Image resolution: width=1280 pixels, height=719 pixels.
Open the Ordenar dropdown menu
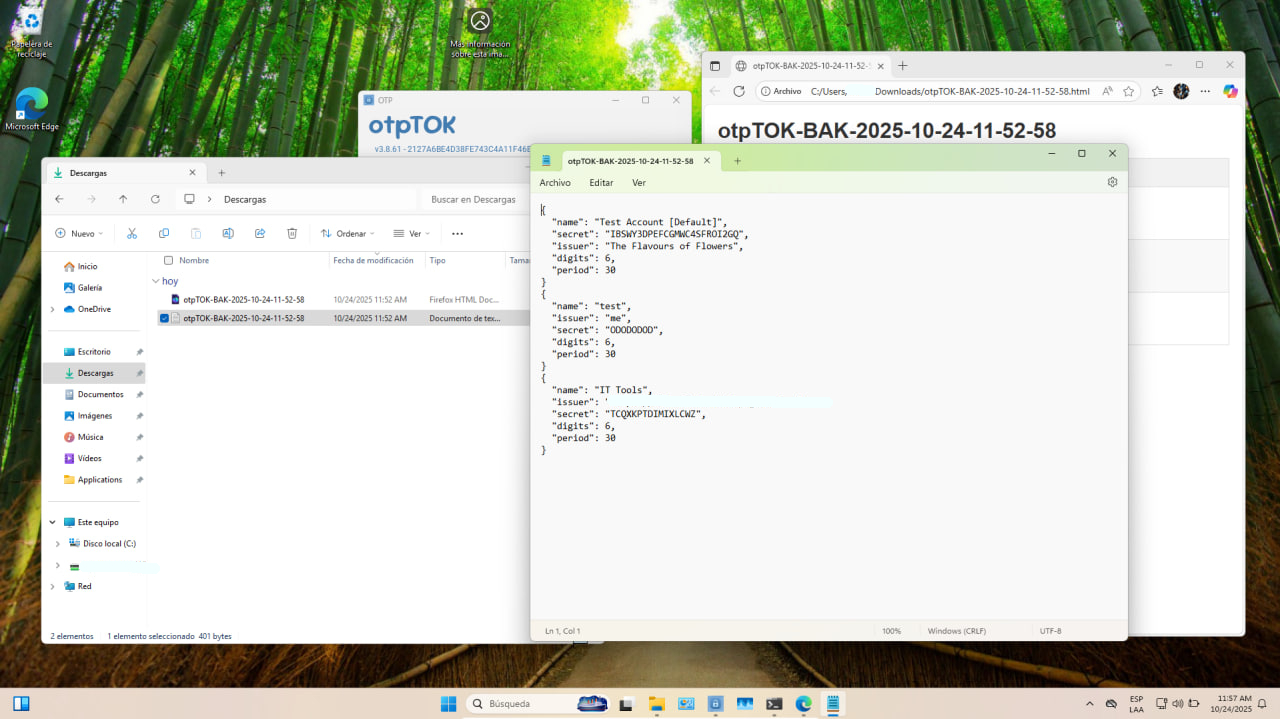(x=347, y=233)
